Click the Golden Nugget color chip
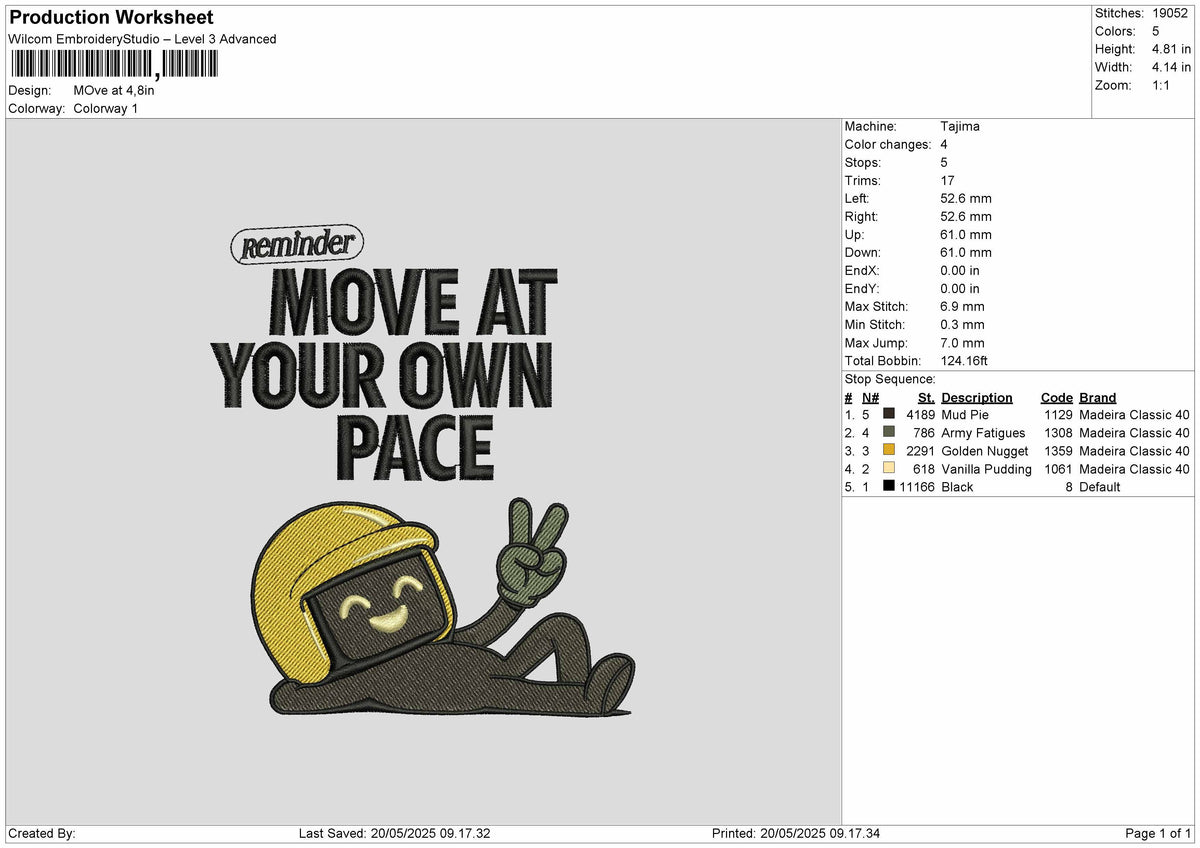Screen dimensions: 1200x848 [888, 450]
